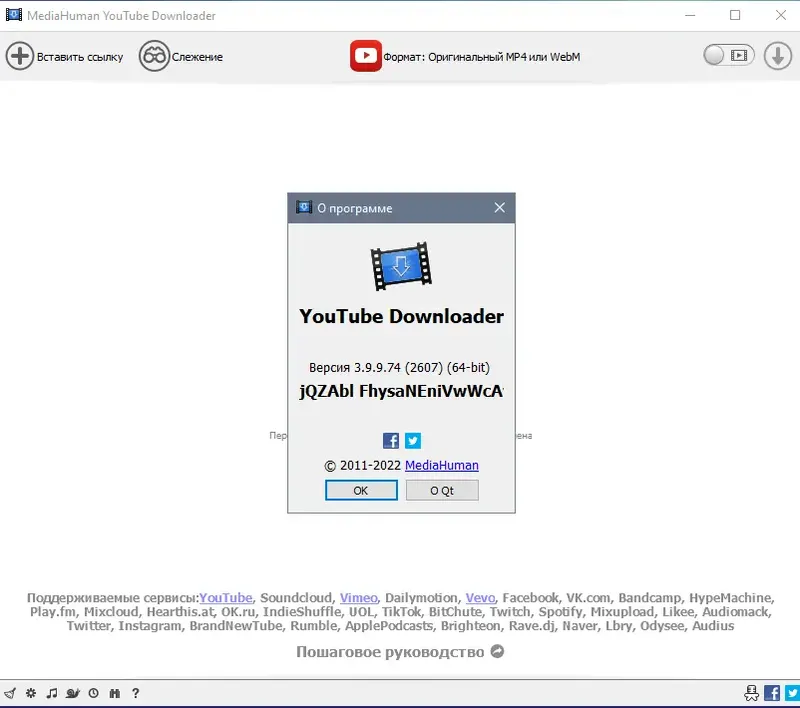The image size is (800, 708).
Task: Click the plus icon to paste a link
Action: [x=19, y=56]
